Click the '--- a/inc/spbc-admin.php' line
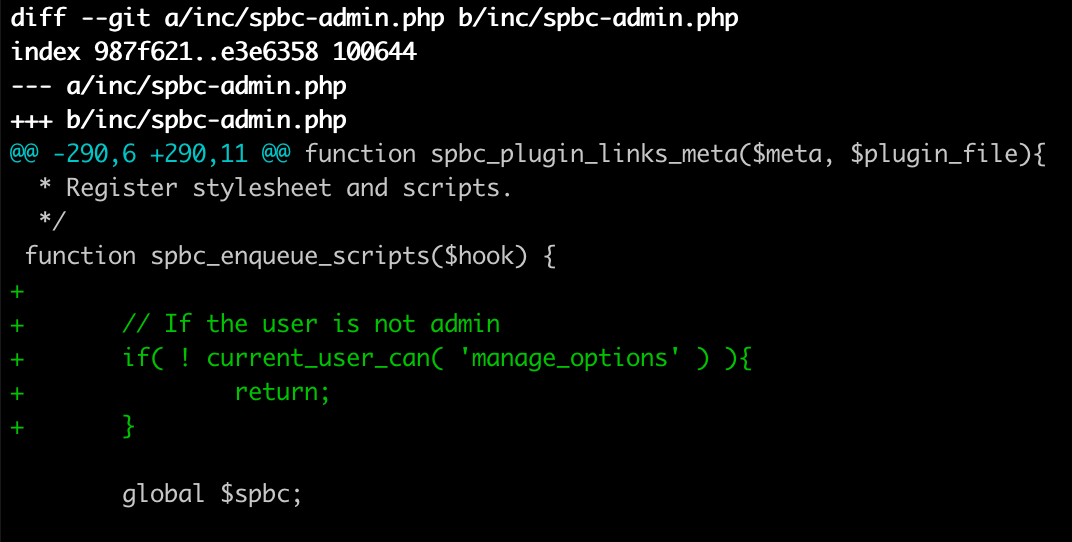The image size is (1072, 542). pos(179,86)
